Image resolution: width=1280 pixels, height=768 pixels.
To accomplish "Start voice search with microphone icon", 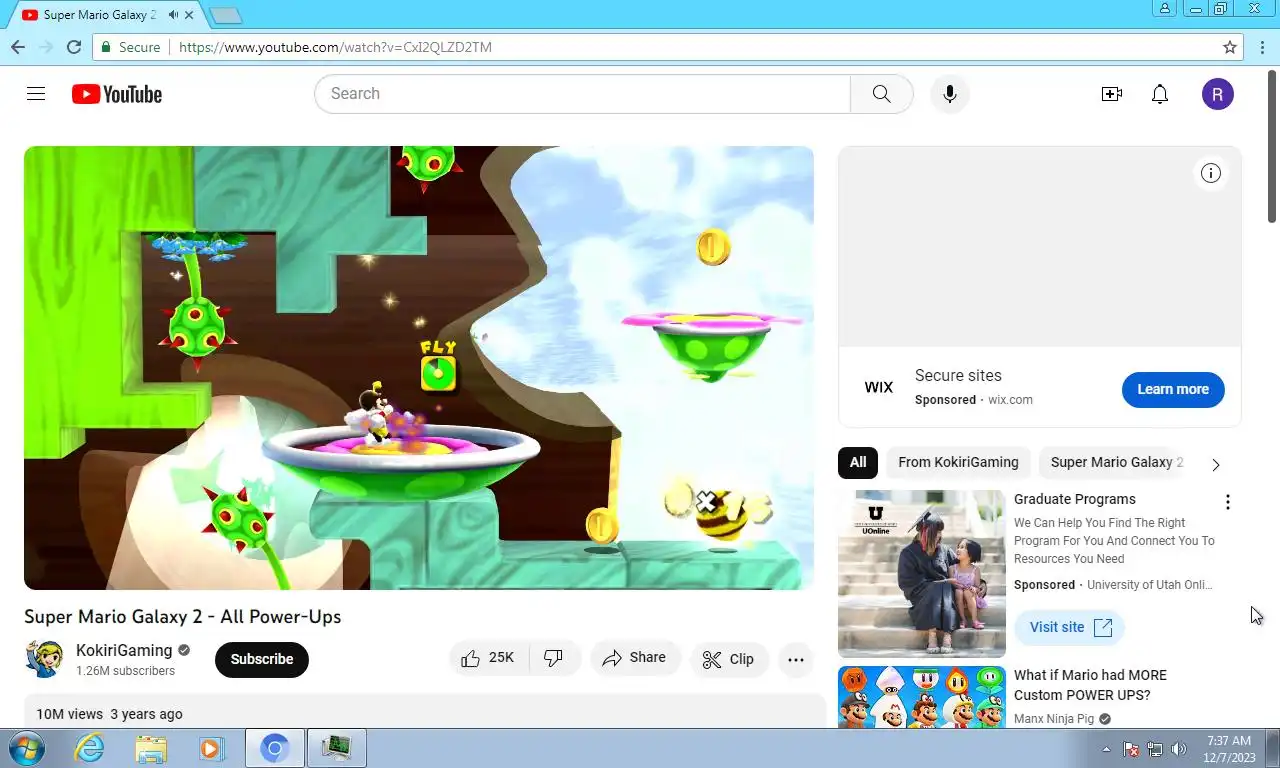I will (x=950, y=94).
